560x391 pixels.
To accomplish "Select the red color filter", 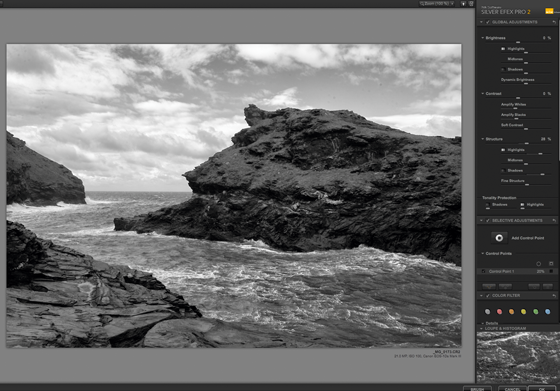I will [500, 312].
